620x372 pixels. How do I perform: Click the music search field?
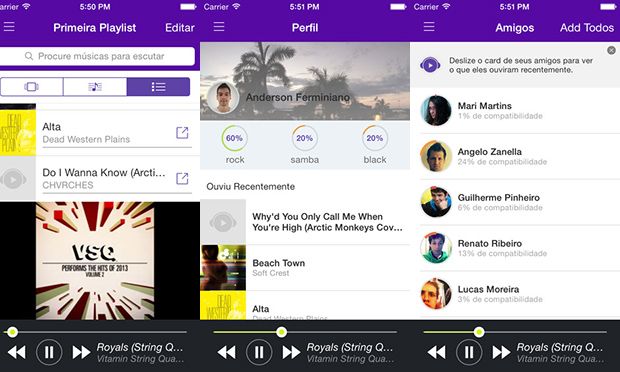click(x=97, y=56)
